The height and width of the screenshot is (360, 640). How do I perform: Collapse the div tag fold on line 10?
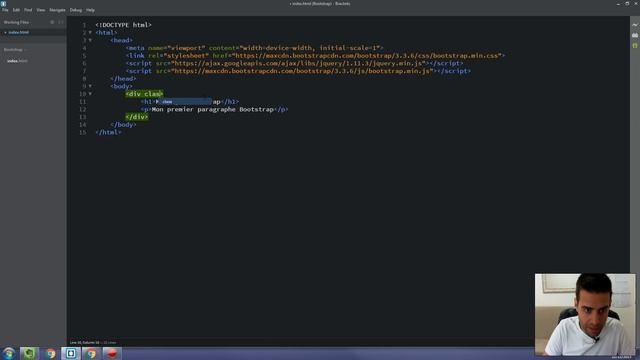(90, 94)
